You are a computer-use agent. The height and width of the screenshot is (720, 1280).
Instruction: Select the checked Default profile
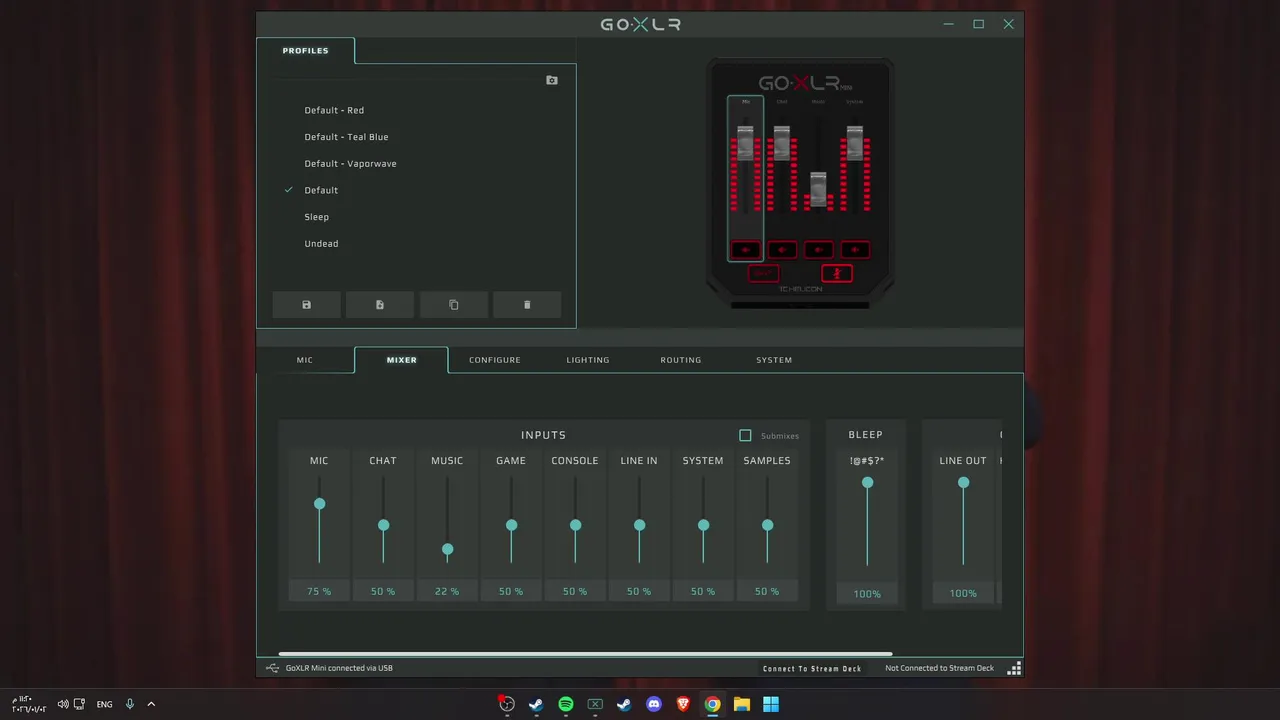[x=321, y=190]
